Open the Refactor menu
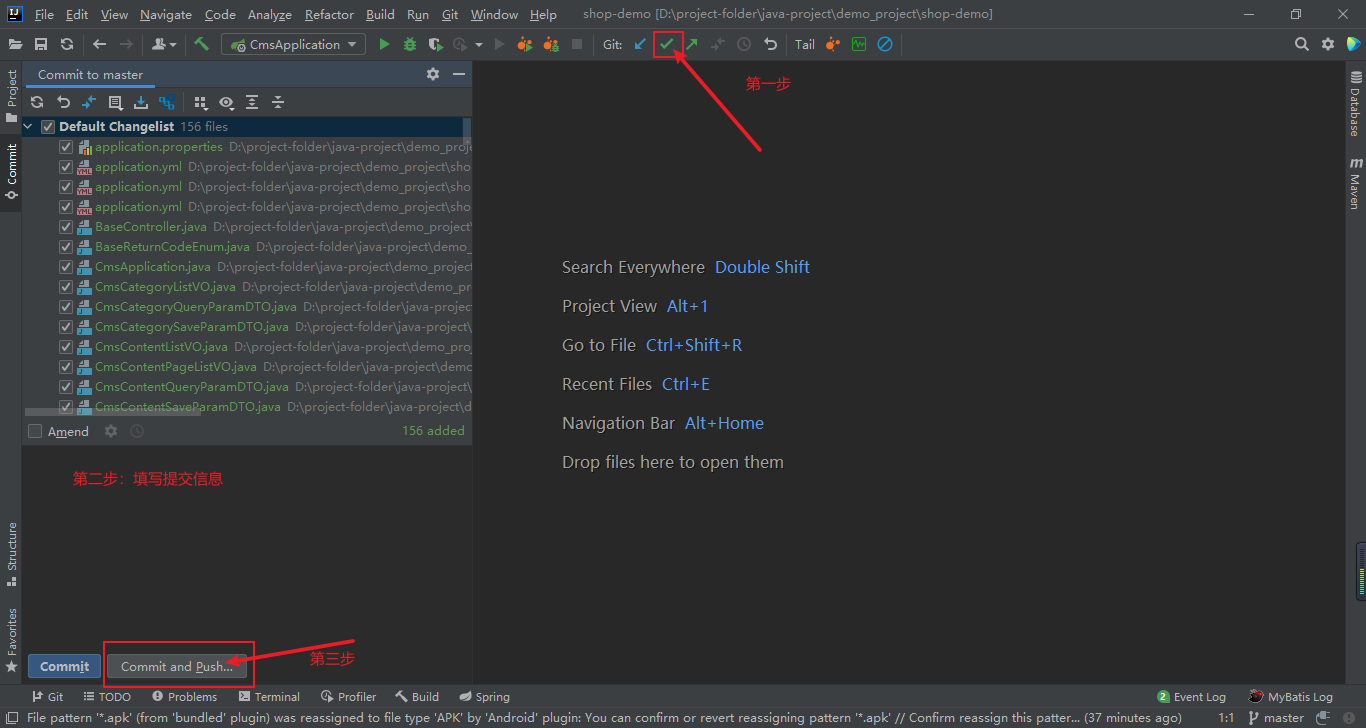 pyautogui.click(x=330, y=15)
